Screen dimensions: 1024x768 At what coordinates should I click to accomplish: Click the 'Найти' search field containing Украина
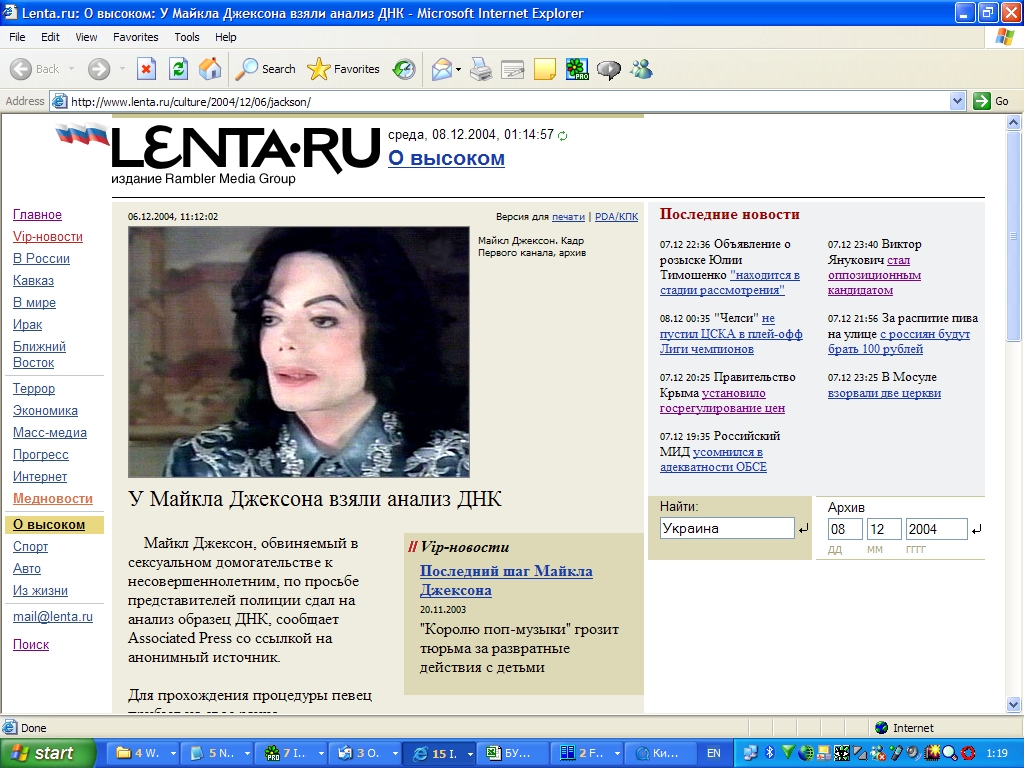(x=726, y=528)
